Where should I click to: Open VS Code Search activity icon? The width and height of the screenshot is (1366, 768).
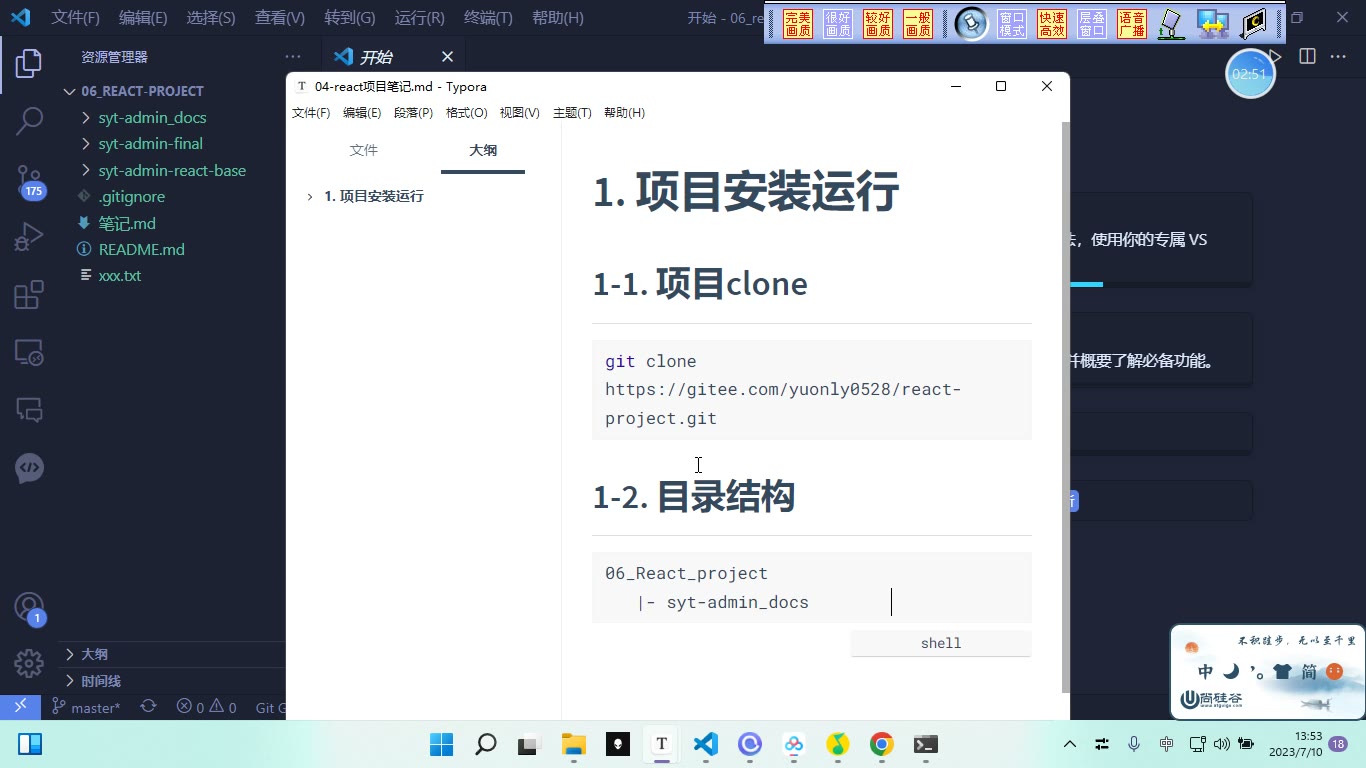tap(29, 122)
